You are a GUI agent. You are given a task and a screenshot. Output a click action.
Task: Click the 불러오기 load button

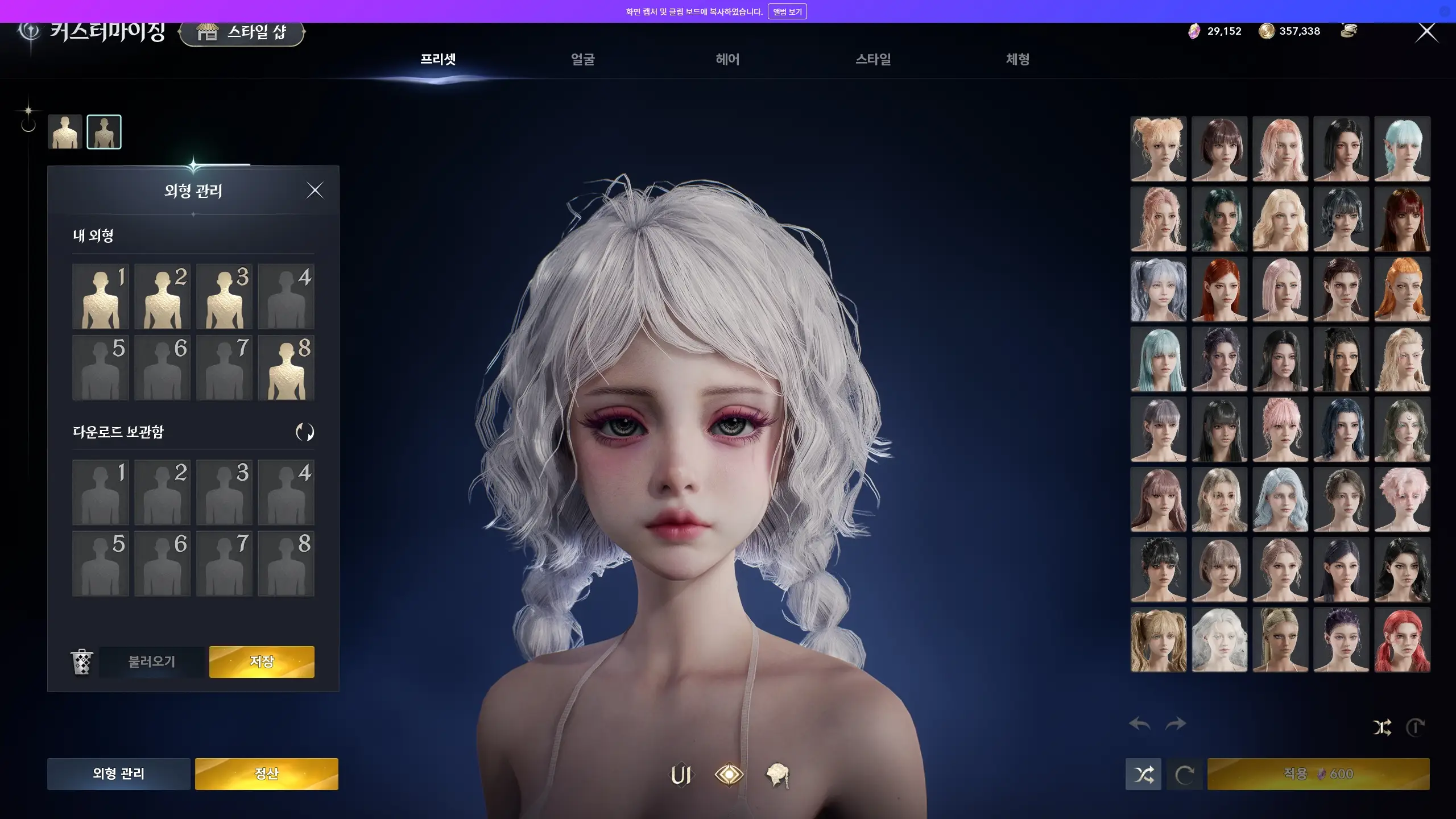151,662
